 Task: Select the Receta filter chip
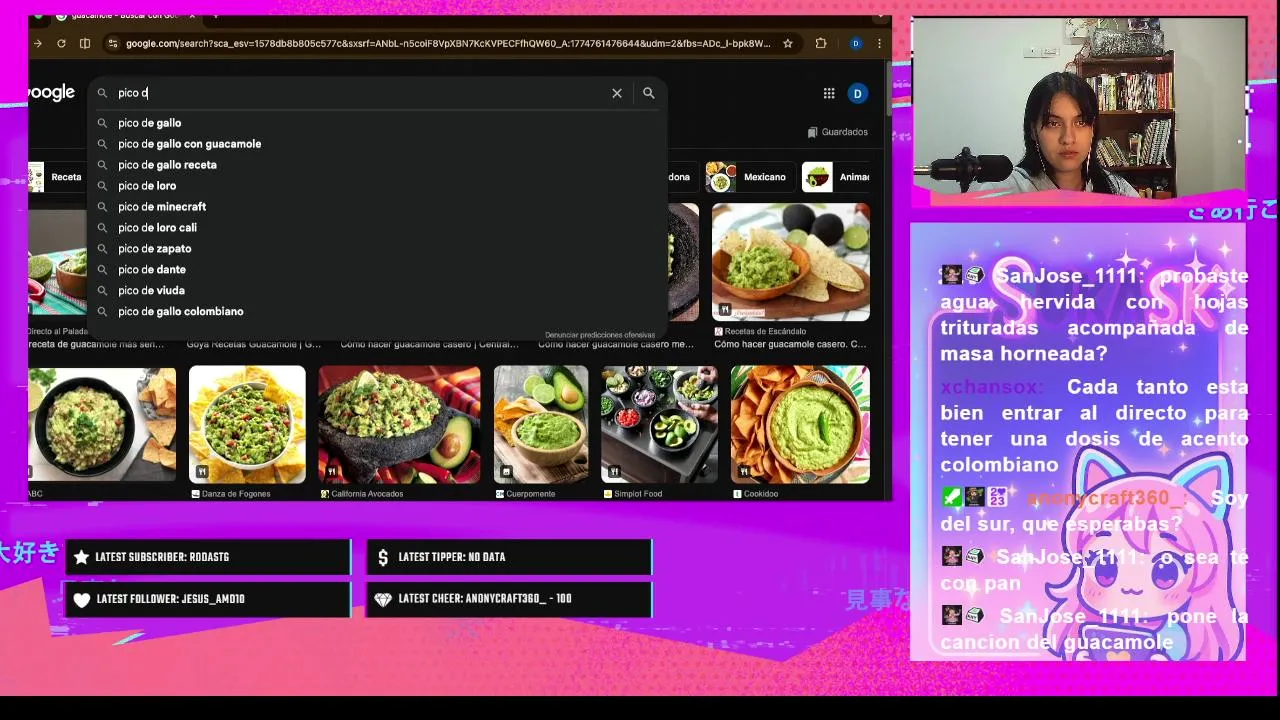tap(57, 177)
